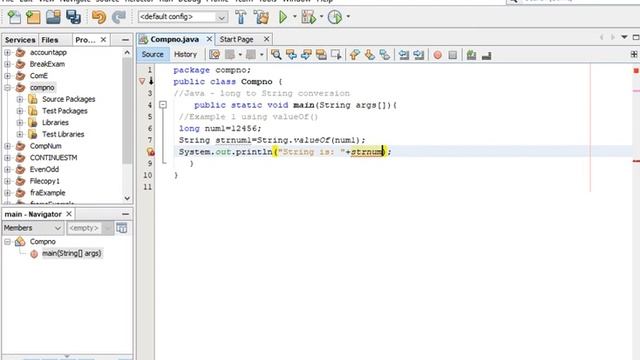The height and width of the screenshot is (360, 640).
Task: Clean and build the project
Action: [261, 17]
